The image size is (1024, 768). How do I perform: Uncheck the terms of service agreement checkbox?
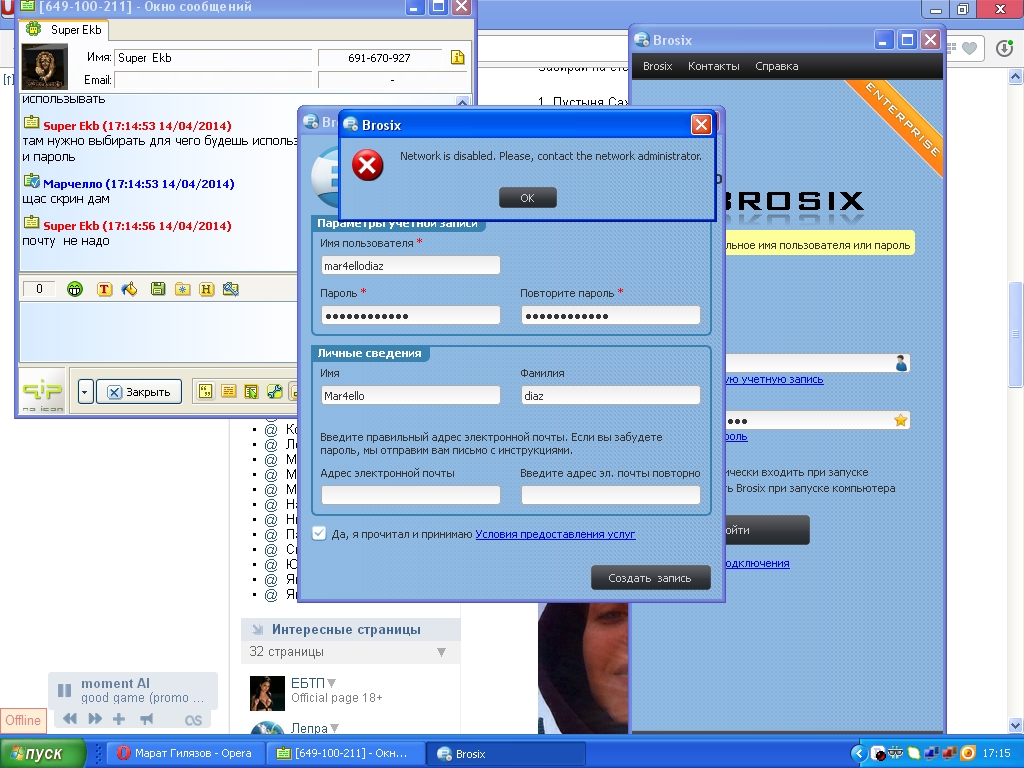tap(319, 534)
